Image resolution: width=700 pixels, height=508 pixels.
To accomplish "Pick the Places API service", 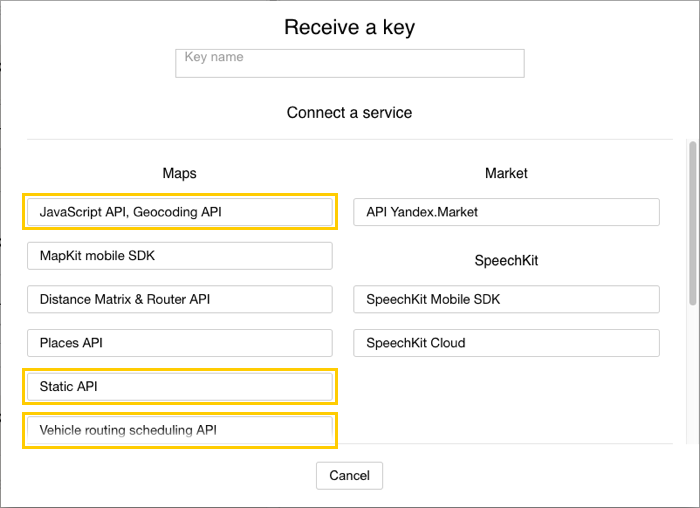I will [180, 343].
